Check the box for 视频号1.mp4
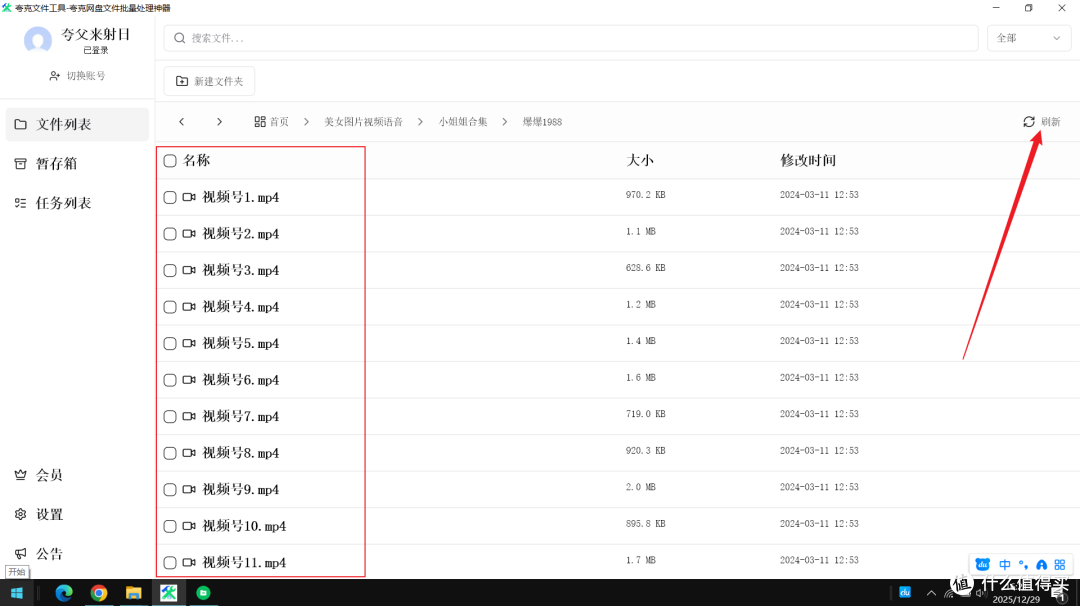This screenshot has height=606, width=1080. (169, 198)
